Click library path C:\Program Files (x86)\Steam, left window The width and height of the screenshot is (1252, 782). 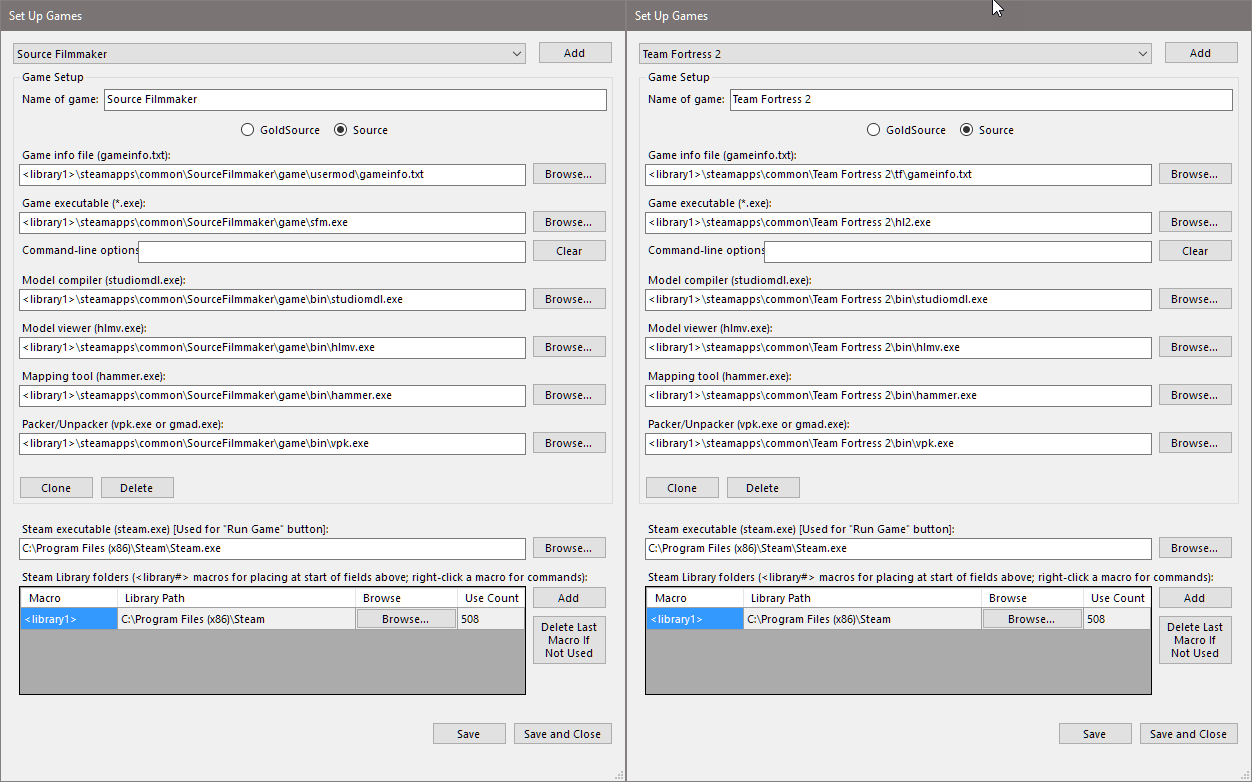coord(236,619)
